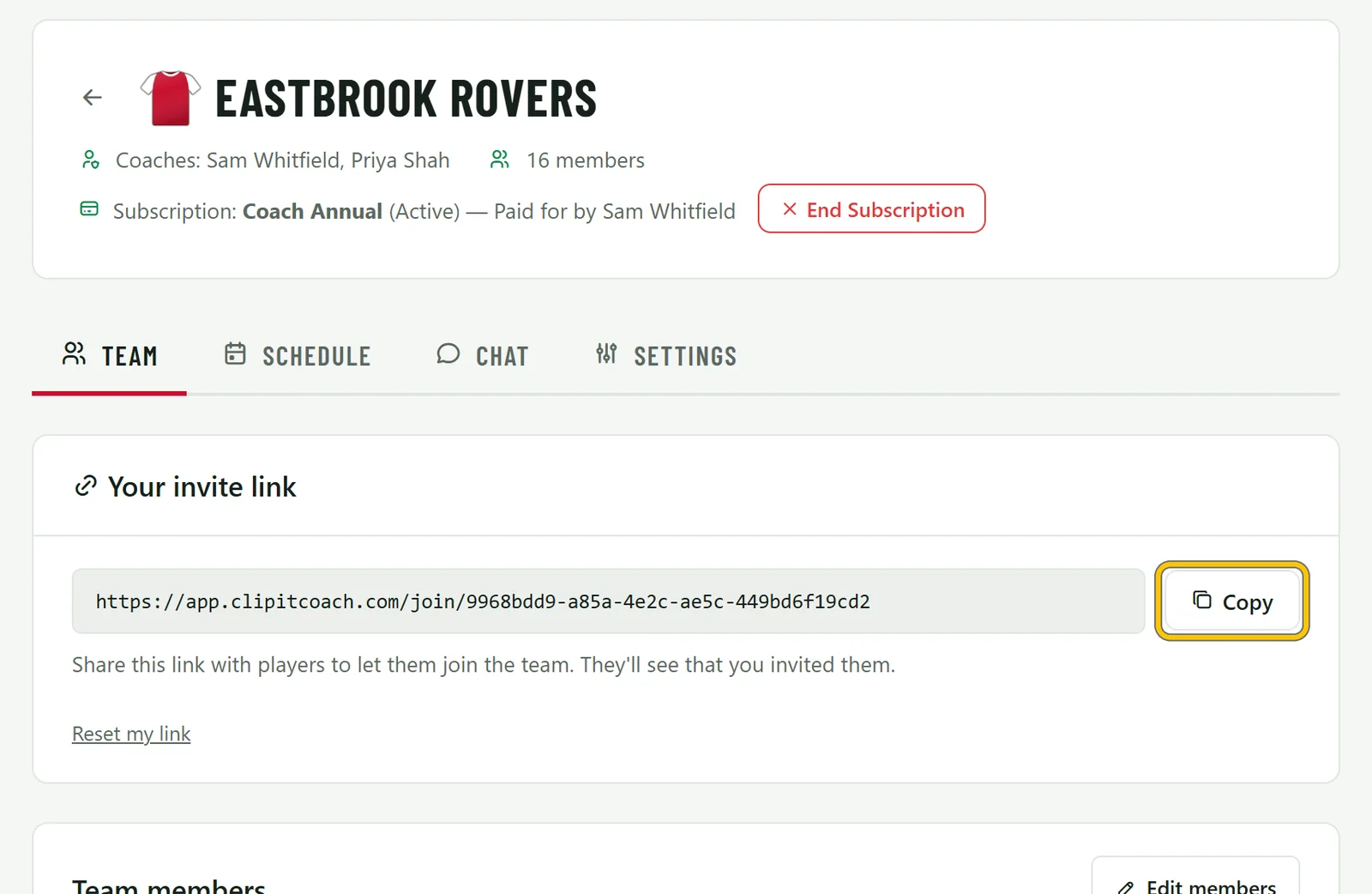Click the members group icon
Screen dimensions: 1372x894
click(x=500, y=160)
